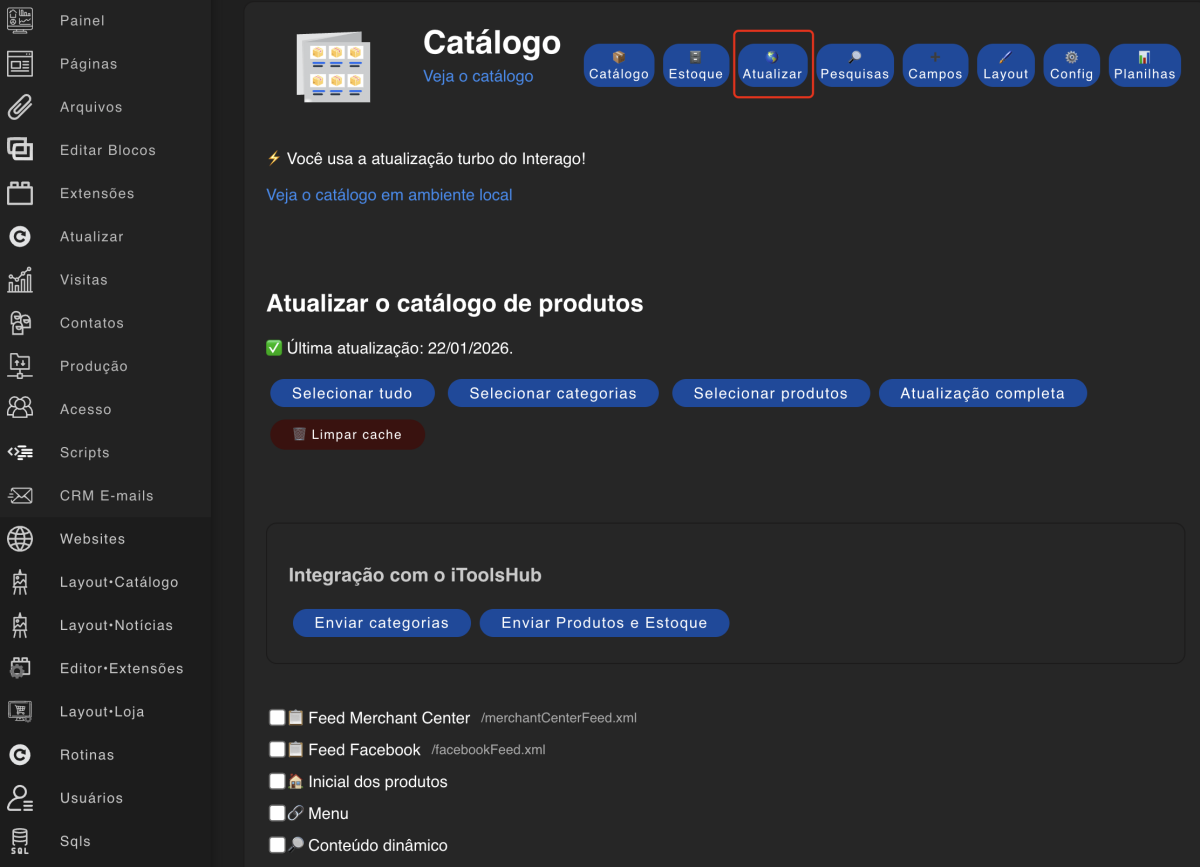This screenshot has height=867, width=1200.
Task: Switch to the Estoque tab
Action: click(695, 65)
